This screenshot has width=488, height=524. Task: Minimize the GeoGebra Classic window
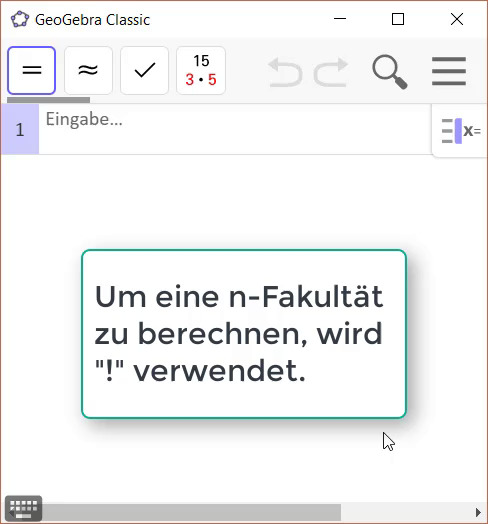340,19
